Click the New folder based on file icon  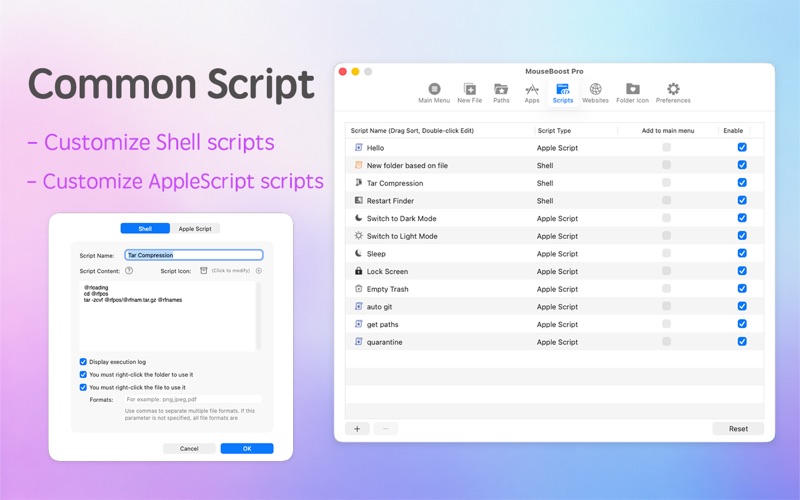click(358, 165)
